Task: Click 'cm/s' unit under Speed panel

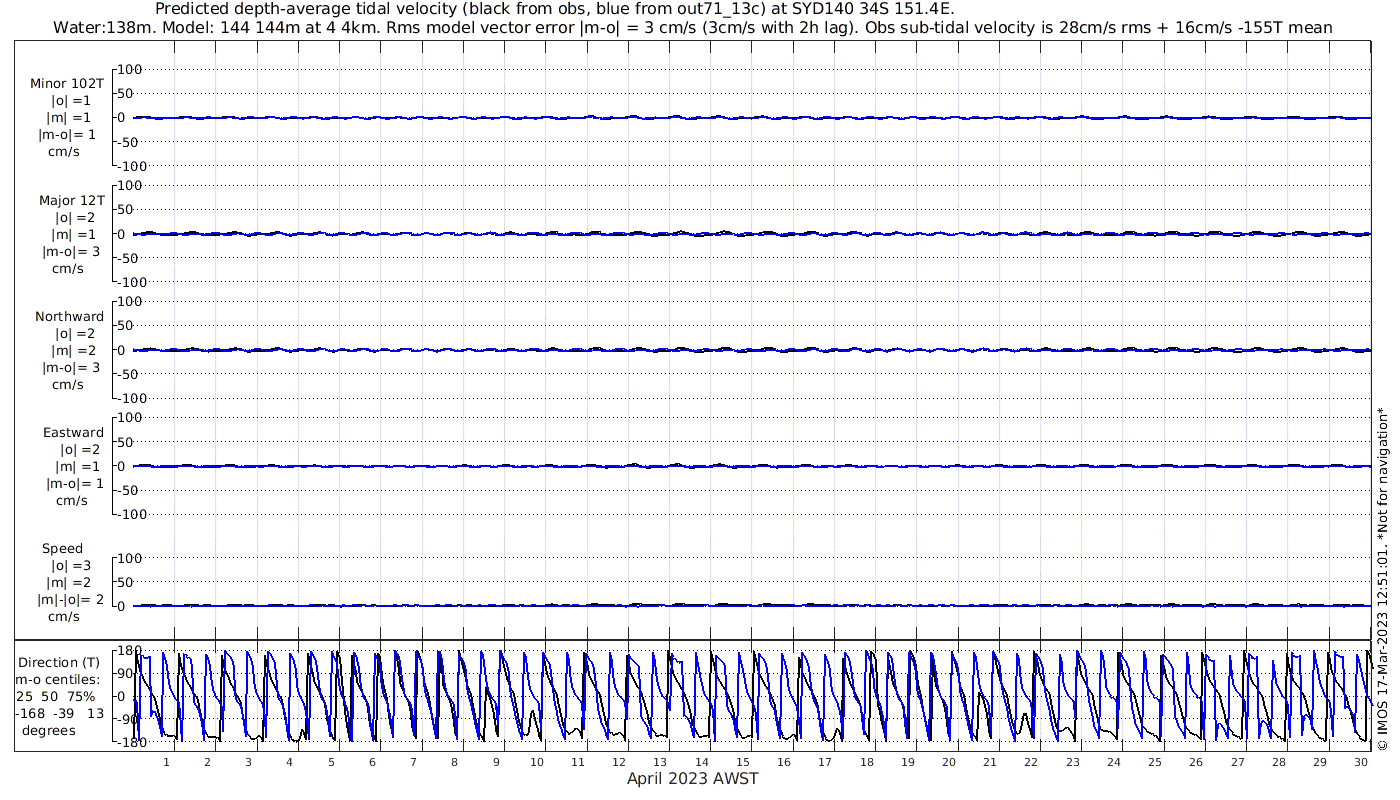Action: [x=66, y=617]
